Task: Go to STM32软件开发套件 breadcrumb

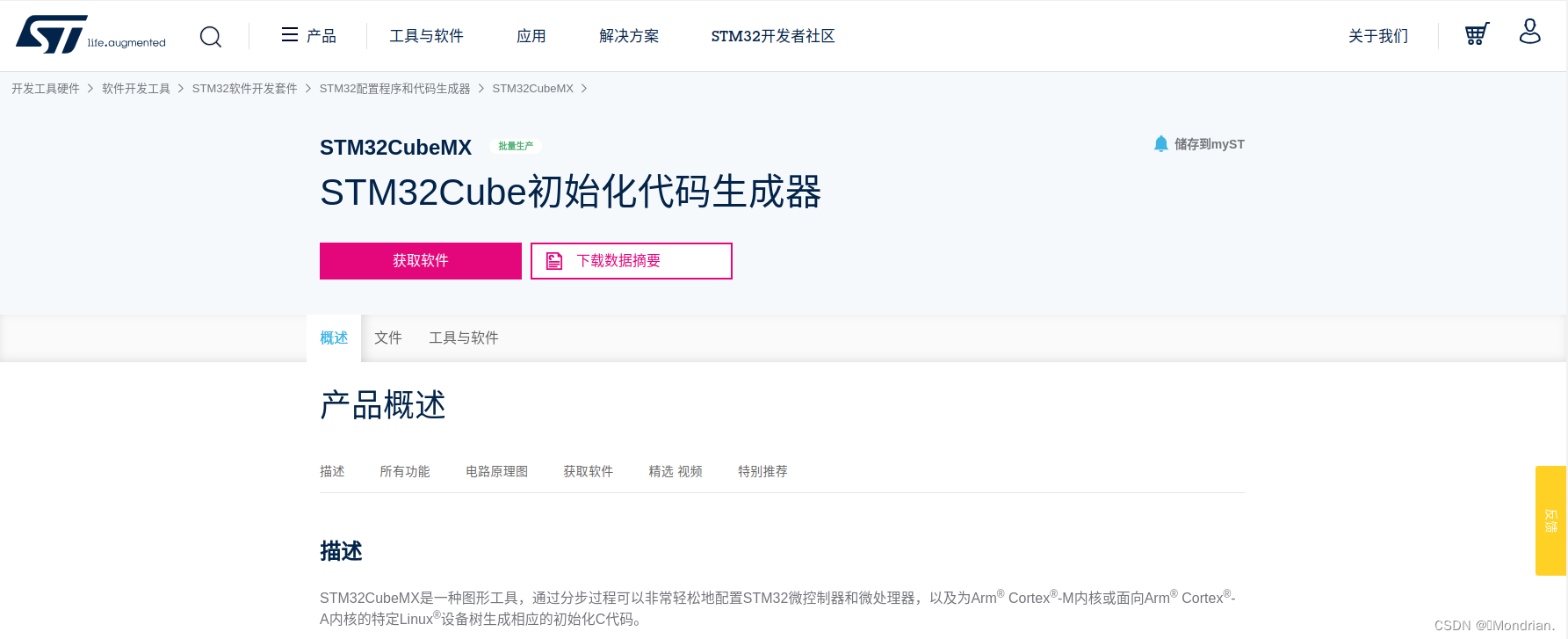Action: 245,89
